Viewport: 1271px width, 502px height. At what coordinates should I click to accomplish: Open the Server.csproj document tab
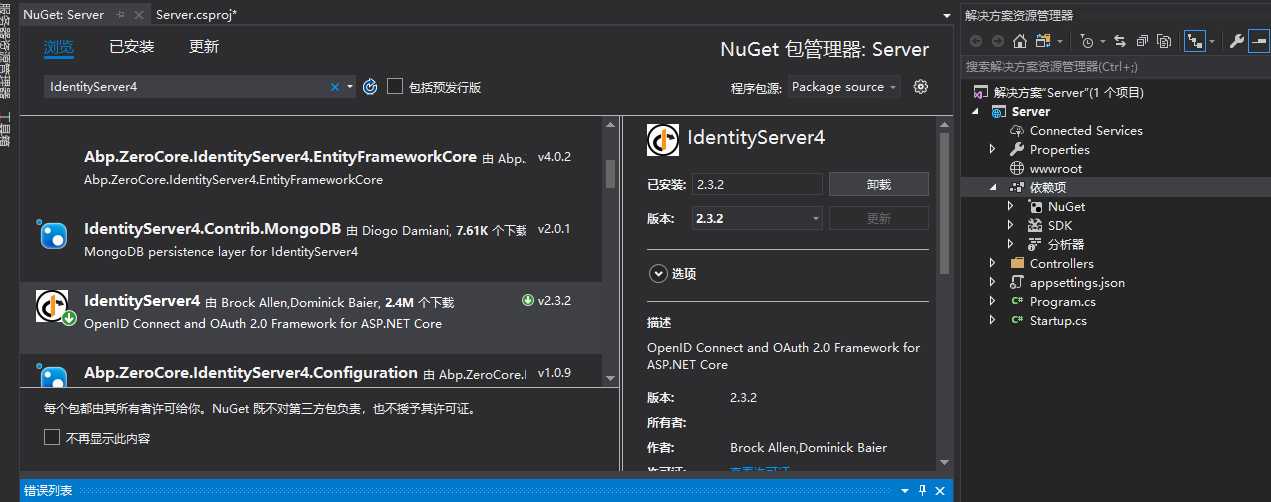[196, 15]
